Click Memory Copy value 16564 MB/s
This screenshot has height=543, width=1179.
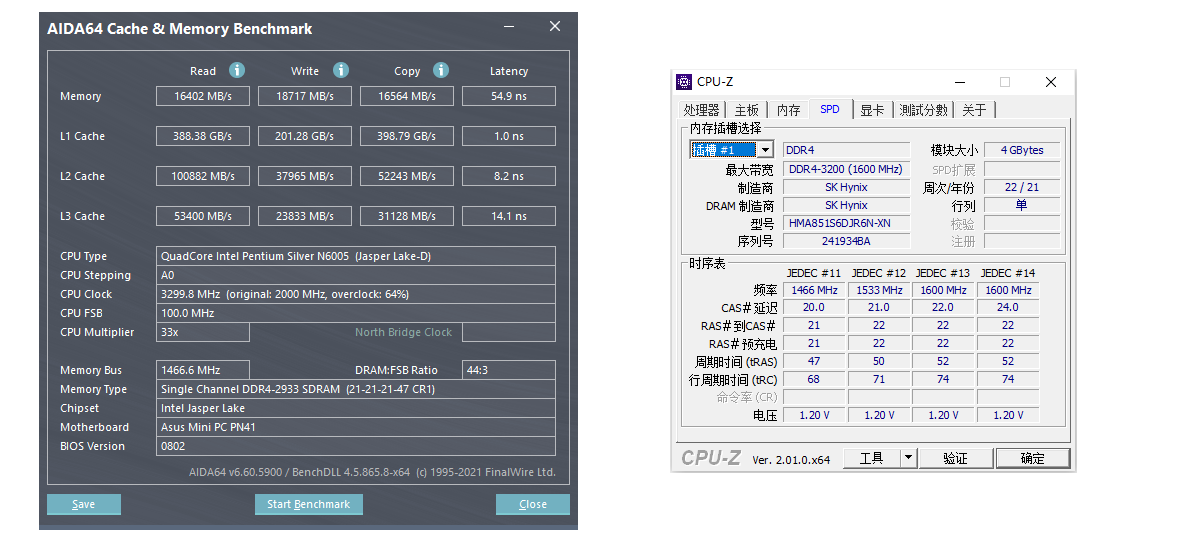407,96
